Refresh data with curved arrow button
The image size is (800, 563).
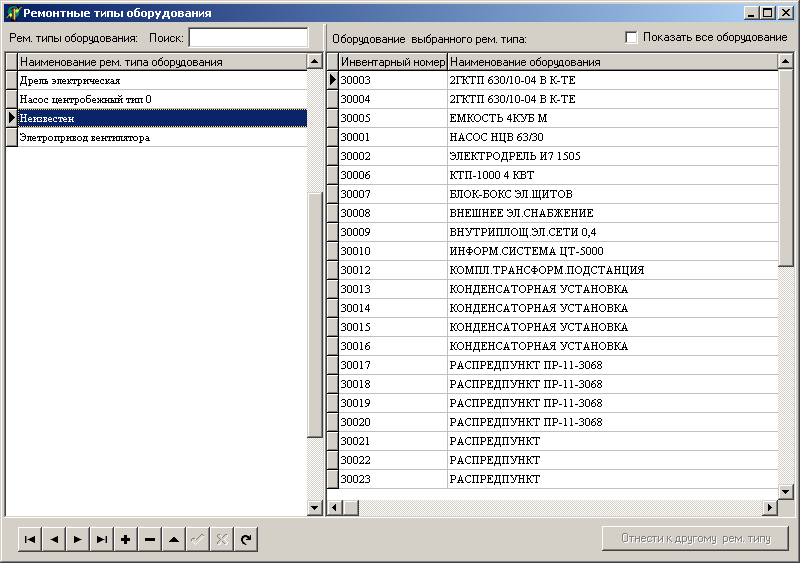click(x=246, y=539)
